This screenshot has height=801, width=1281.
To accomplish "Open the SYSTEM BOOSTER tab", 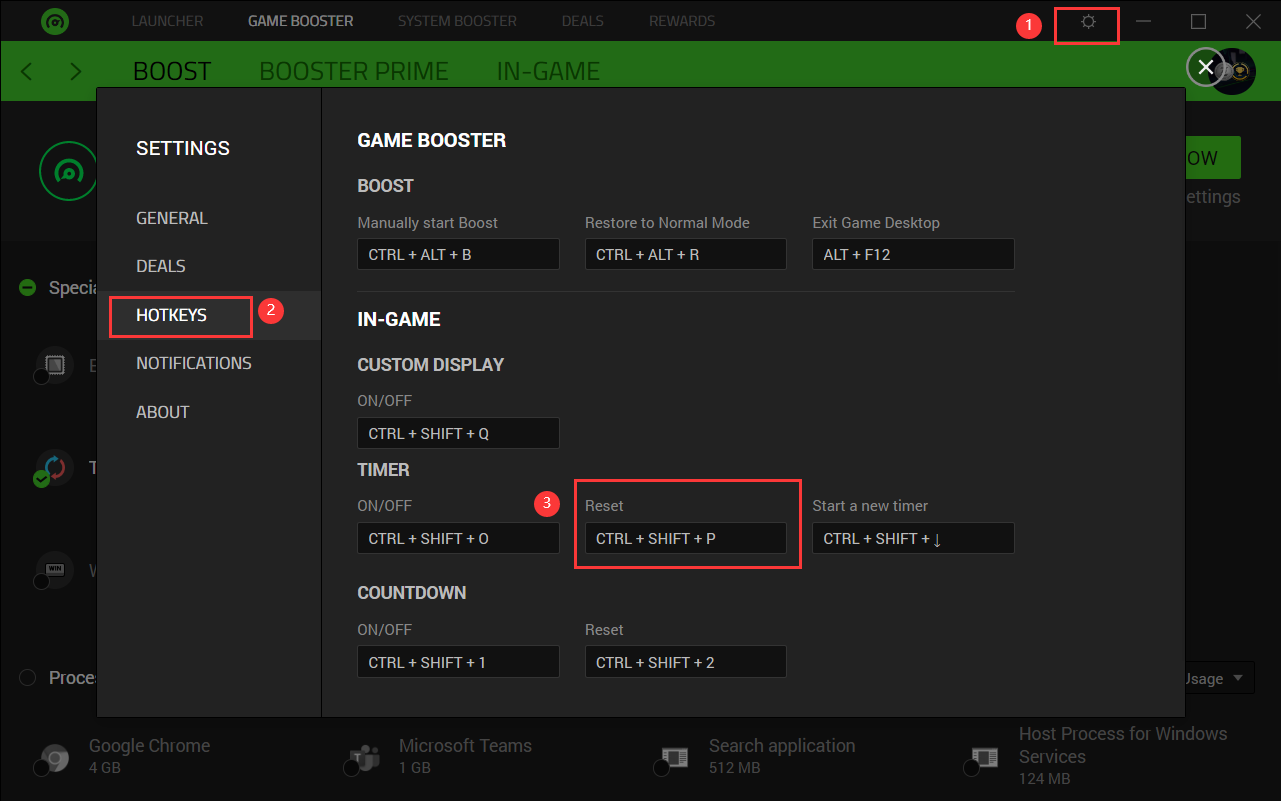I will click(457, 21).
